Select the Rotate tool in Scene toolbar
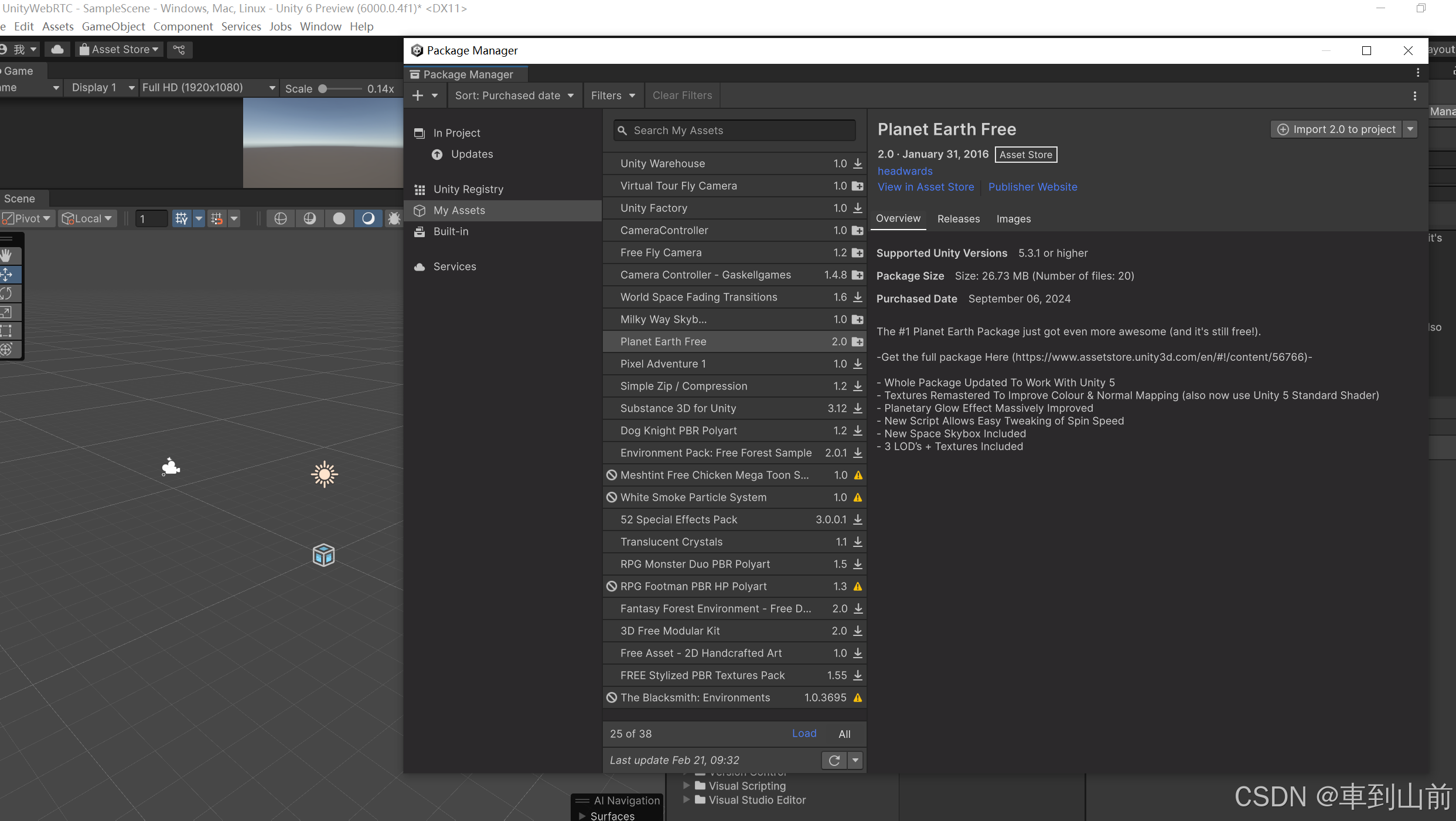 coord(7,293)
